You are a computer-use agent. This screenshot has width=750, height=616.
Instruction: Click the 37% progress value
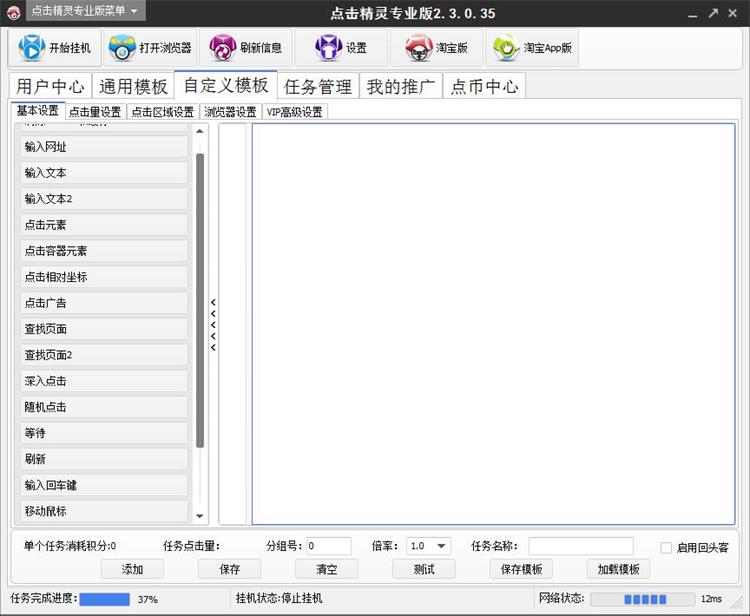[x=148, y=599]
